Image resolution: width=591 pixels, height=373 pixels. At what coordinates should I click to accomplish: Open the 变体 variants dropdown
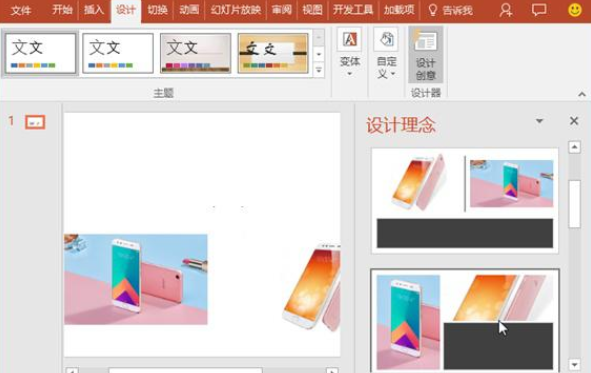point(350,52)
